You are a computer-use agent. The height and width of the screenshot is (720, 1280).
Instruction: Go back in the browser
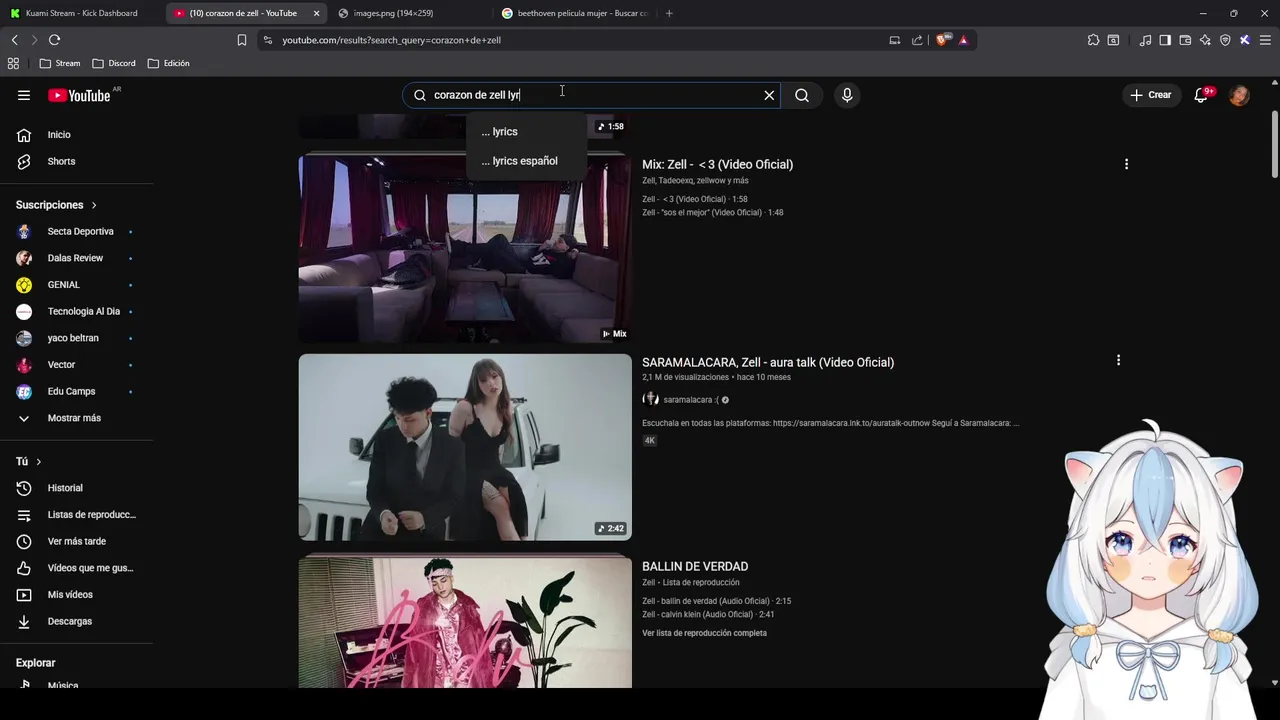pos(14,40)
